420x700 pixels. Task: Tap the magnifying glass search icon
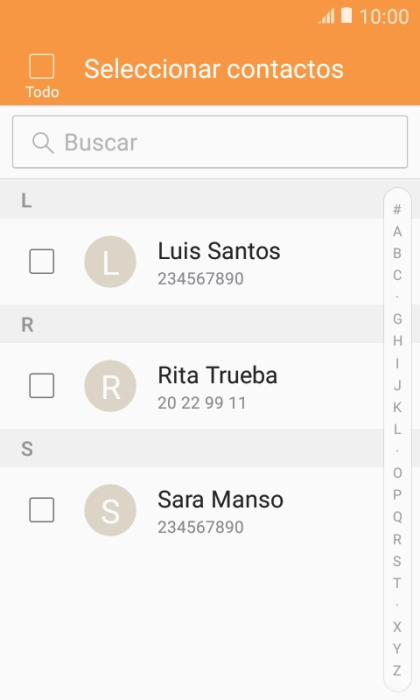tap(43, 143)
